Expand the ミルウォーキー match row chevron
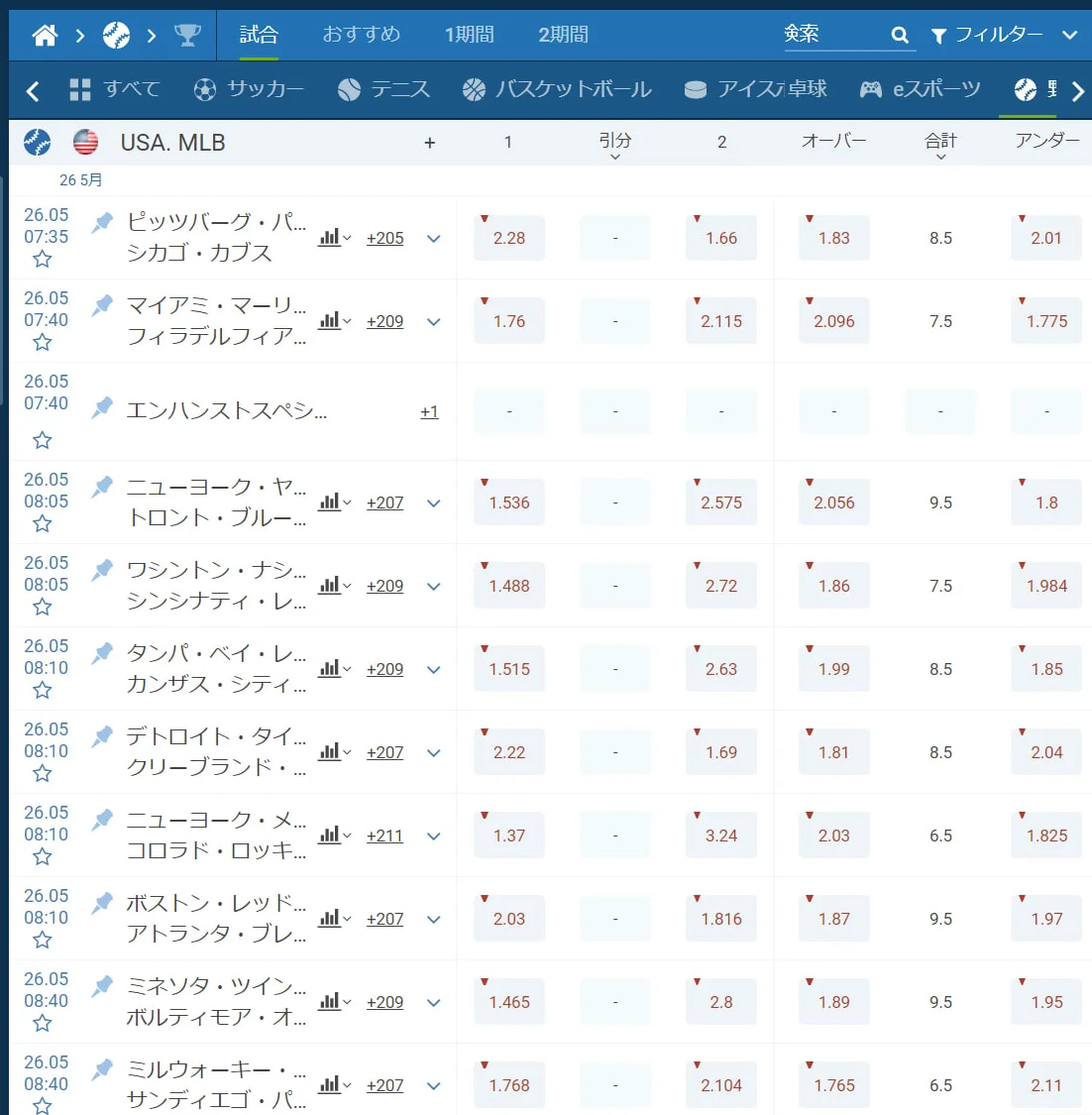The width and height of the screenshot is (1092, 1115). (x=434, y=1086)
